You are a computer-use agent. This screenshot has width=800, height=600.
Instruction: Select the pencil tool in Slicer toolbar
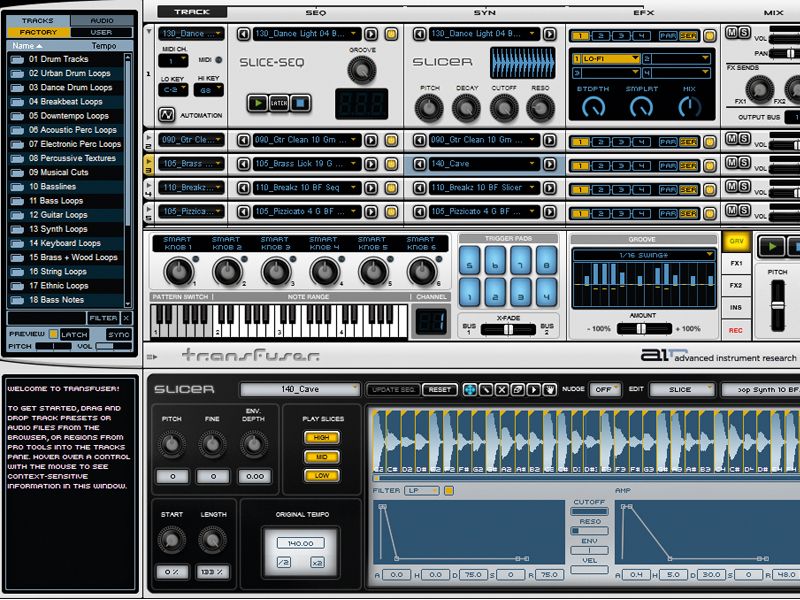click(x=486, y=390)
